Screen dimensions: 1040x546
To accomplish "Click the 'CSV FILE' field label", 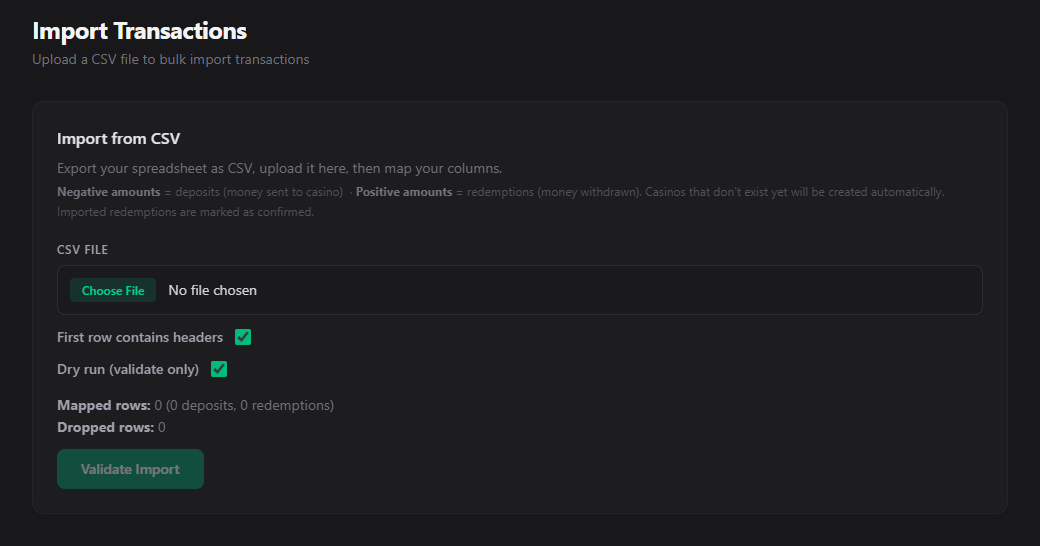I will (82, 249).
